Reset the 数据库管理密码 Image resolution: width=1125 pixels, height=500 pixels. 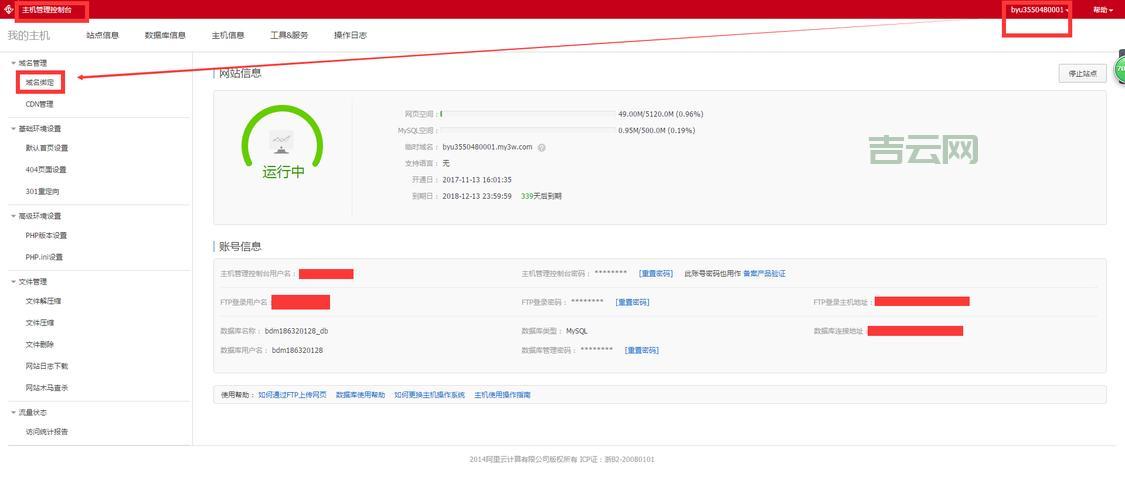[641, 350]
